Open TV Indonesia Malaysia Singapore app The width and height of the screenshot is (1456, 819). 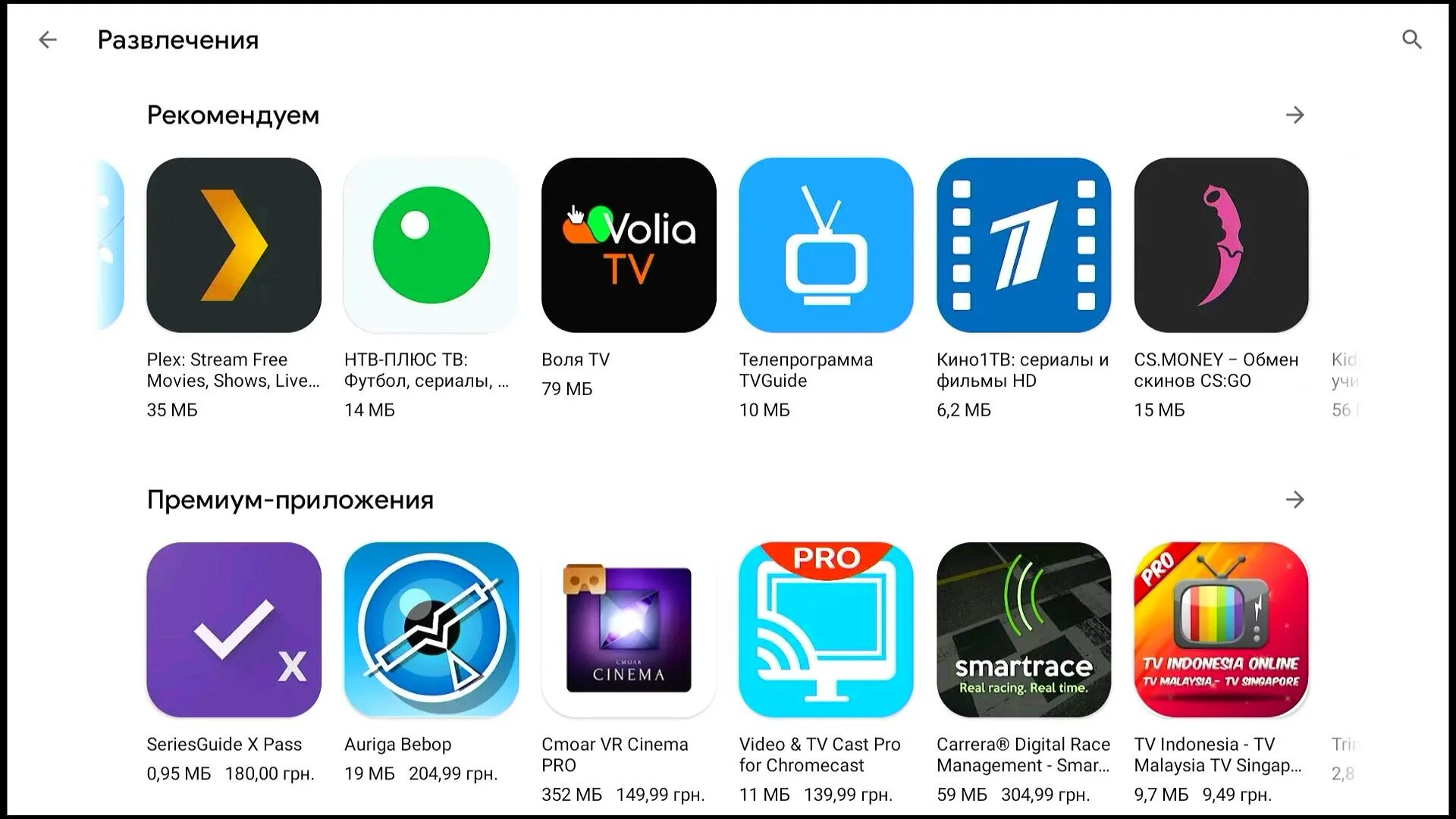coord(1221,629)
